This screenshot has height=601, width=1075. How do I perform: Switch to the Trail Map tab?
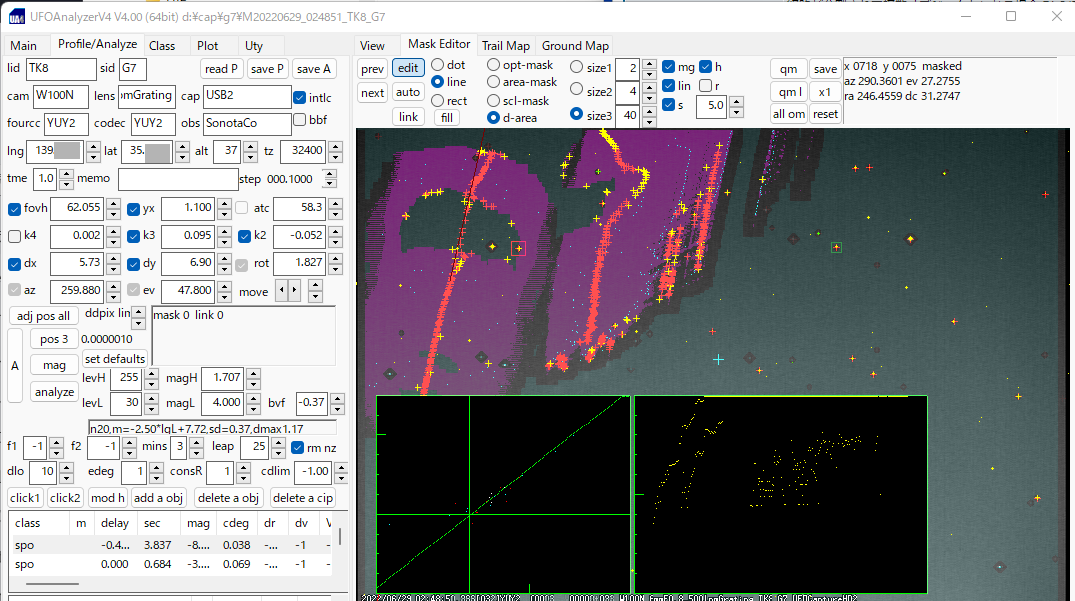coord(505,46)
